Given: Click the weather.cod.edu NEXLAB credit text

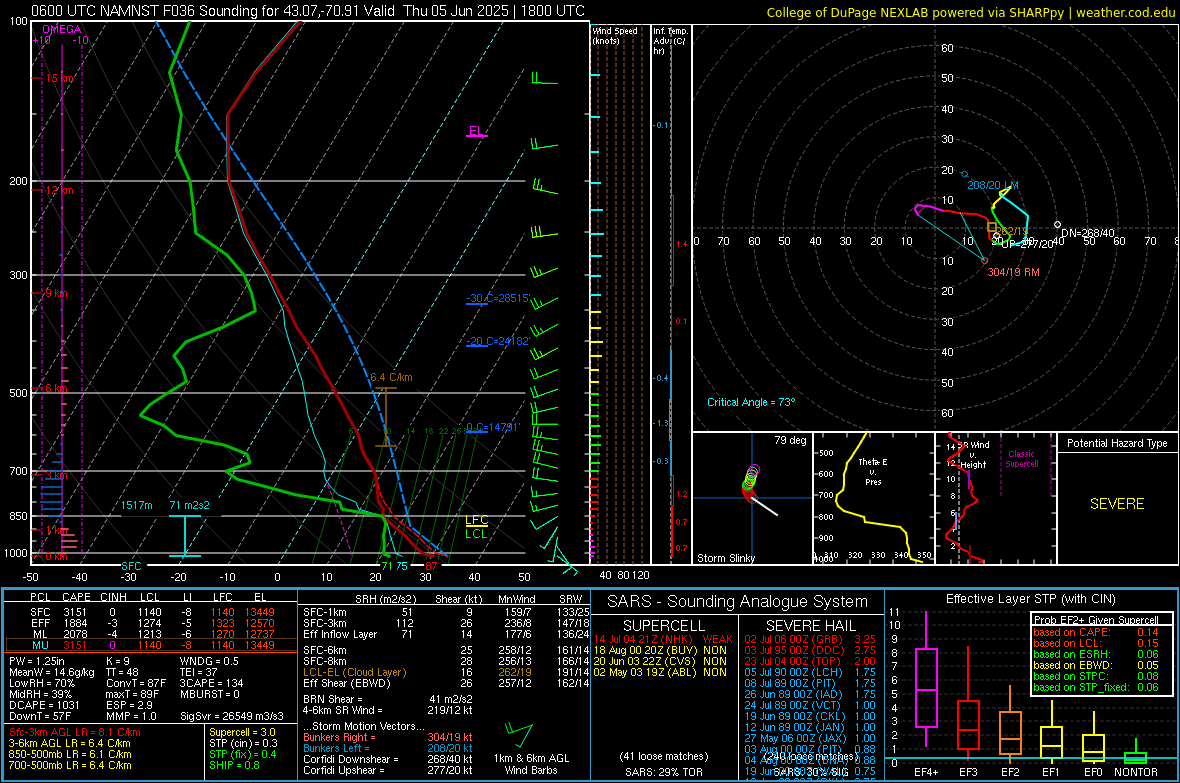Looking at the screenshot, I should [971, 12].
